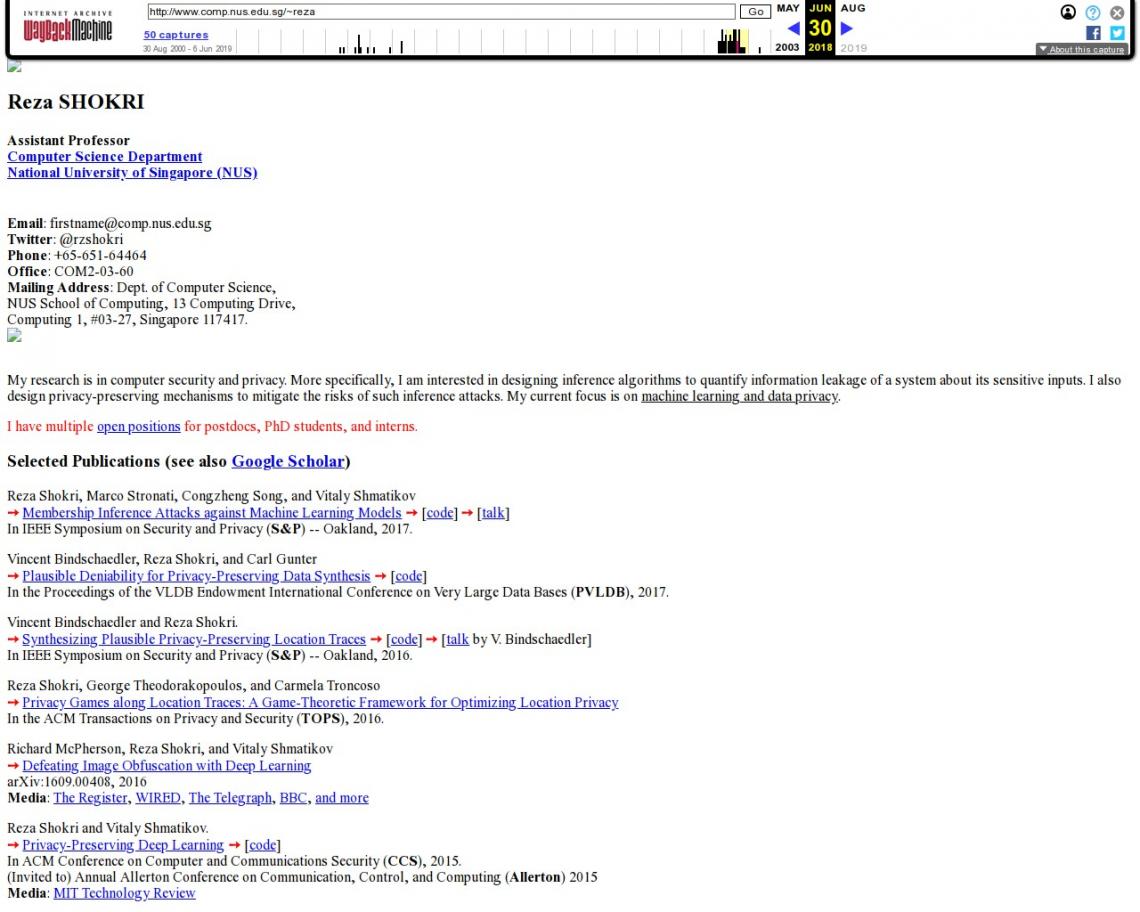Viewport: 1140px width, 912px height.
Task: Open code link for Plausible Deniability paper
Action: (x=408, y=576)
